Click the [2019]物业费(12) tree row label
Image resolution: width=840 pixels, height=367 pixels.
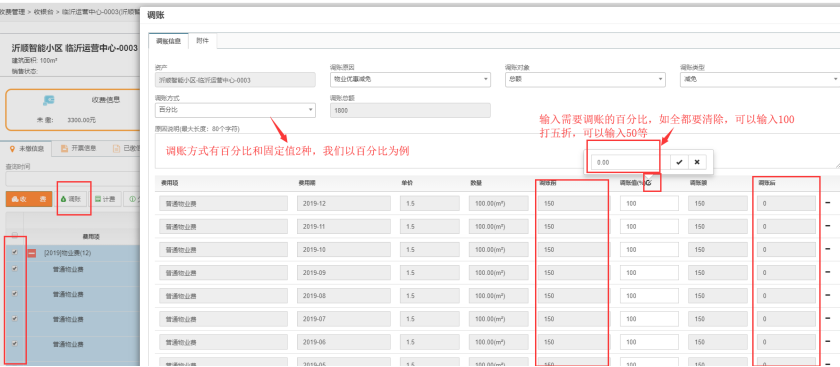click(67, 253)
